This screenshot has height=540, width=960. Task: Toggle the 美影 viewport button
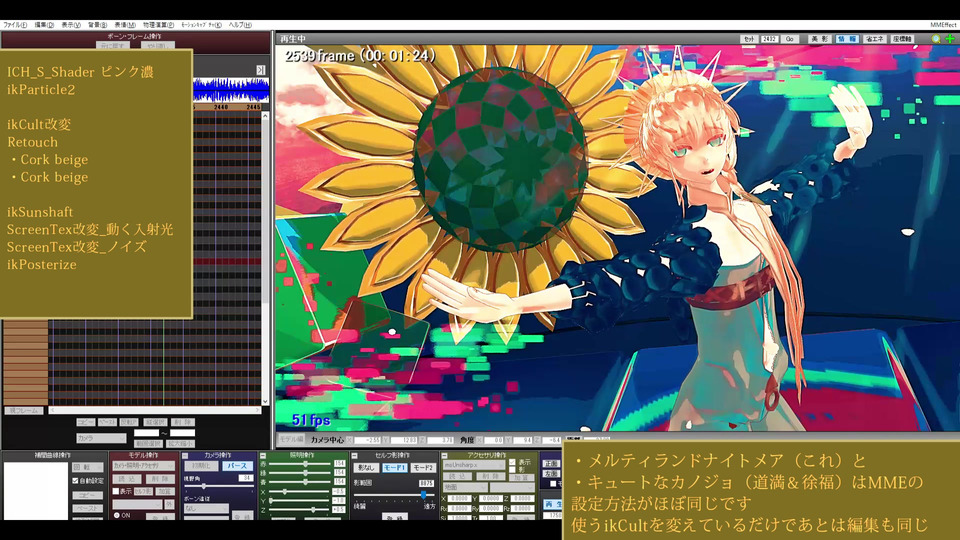pos(819,39)
